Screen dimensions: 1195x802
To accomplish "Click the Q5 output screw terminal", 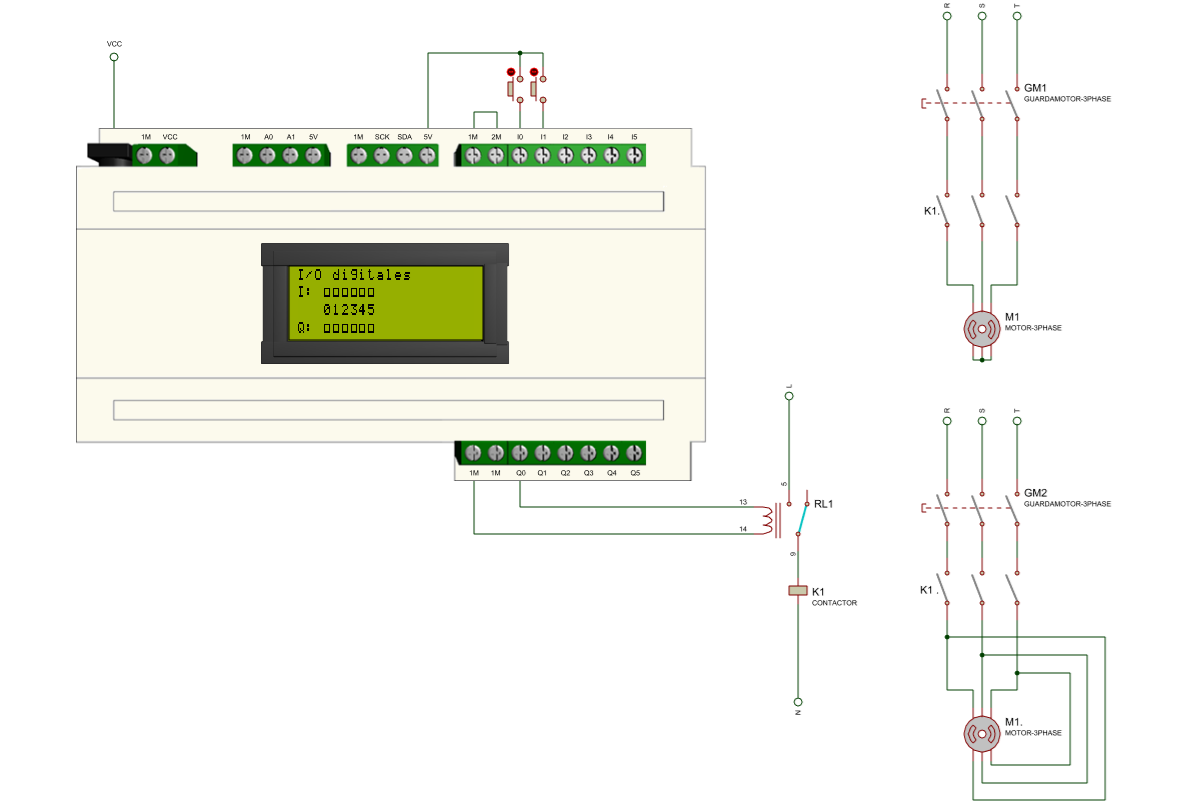I will [x=634, y=453].
